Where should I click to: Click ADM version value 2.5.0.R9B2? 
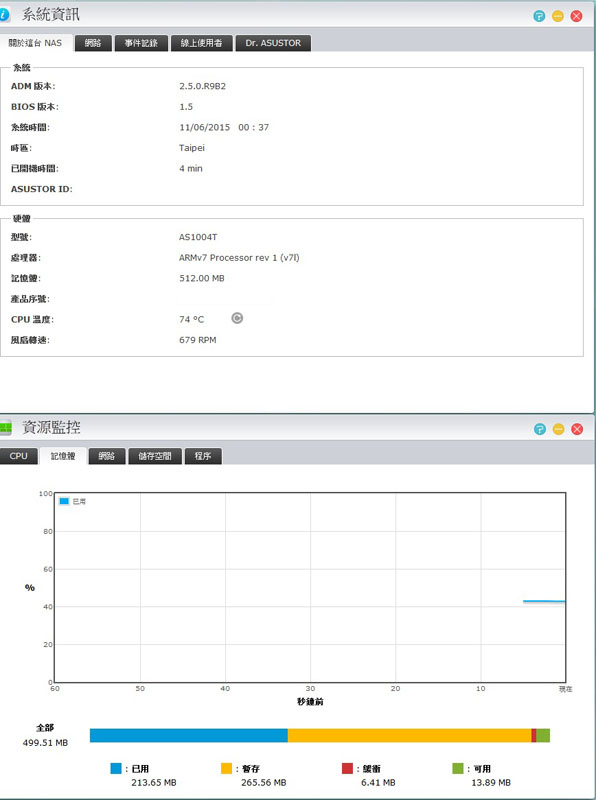pos(202,86)
